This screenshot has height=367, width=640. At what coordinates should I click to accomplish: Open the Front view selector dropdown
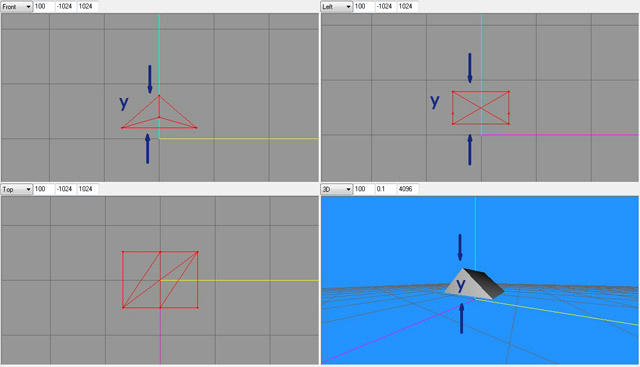tap(16, 7)
